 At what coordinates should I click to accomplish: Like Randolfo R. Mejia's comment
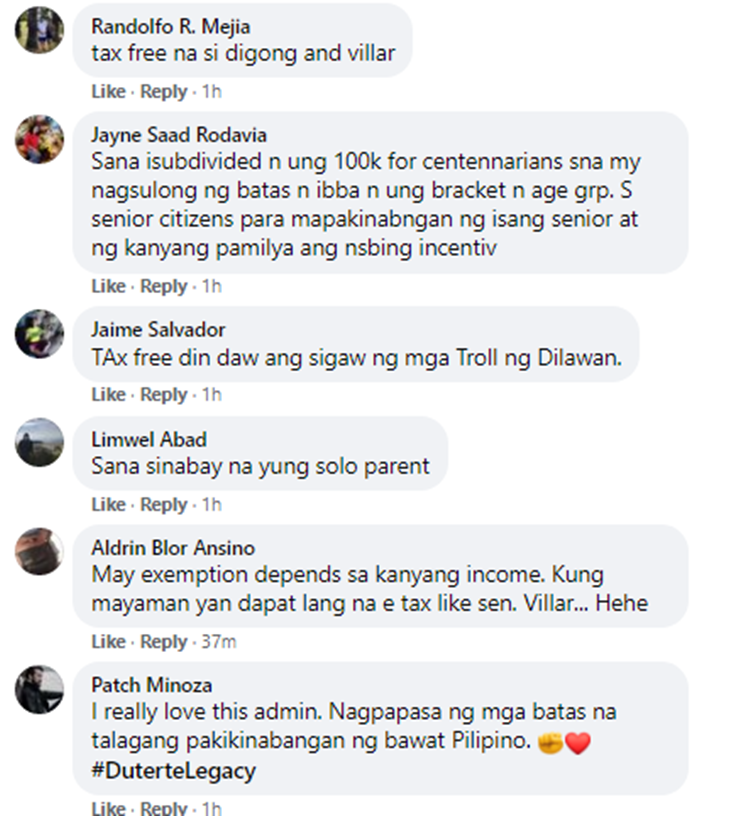click(x=108, y=92)
